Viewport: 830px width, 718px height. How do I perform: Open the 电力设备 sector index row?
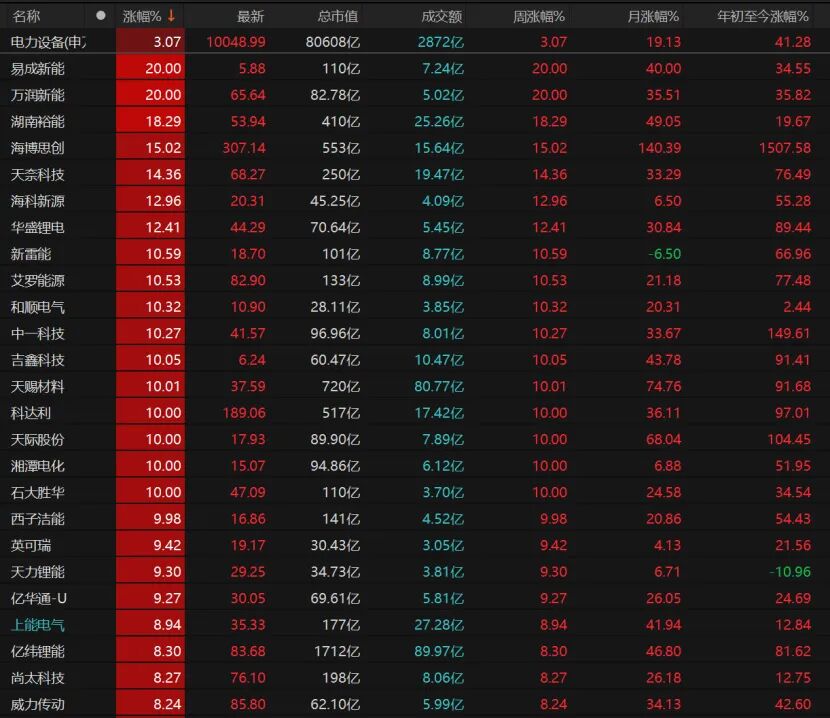tap(48, 42)
